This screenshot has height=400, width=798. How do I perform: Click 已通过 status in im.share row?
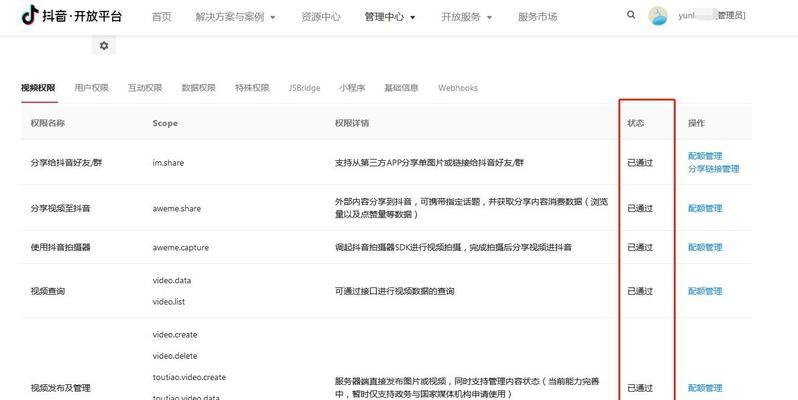[x=640, y=163]
